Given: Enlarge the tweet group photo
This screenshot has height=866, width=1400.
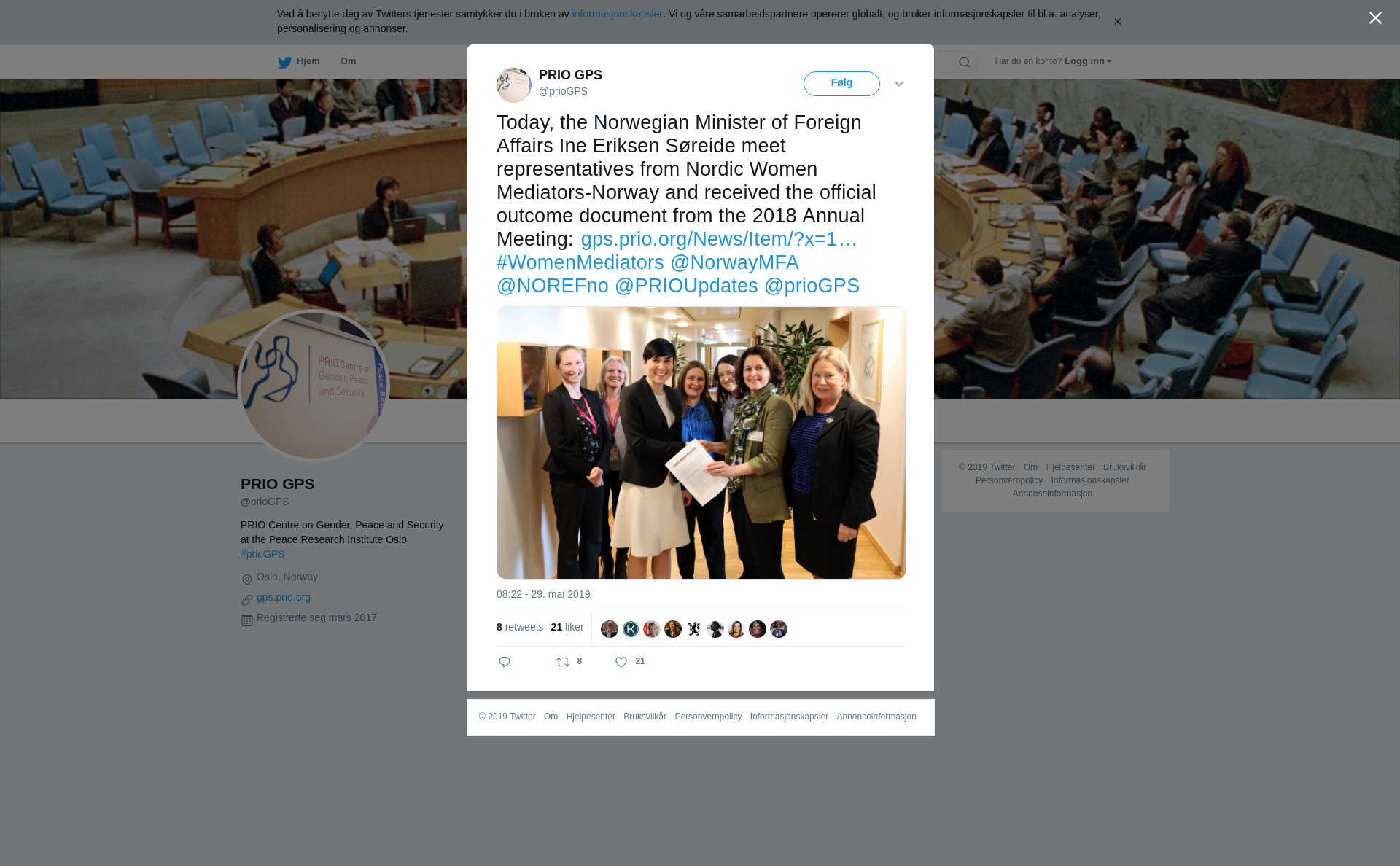Looking at the screenshot, I should click(x=701, y=442).
